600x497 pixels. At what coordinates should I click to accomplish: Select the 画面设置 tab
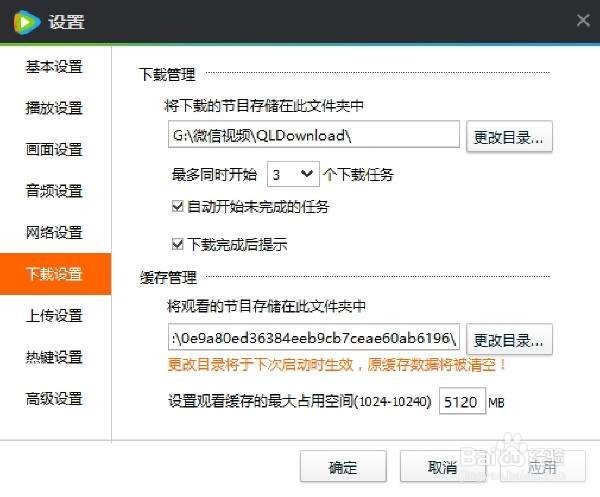pyautogui.click(x=54, y=150)
